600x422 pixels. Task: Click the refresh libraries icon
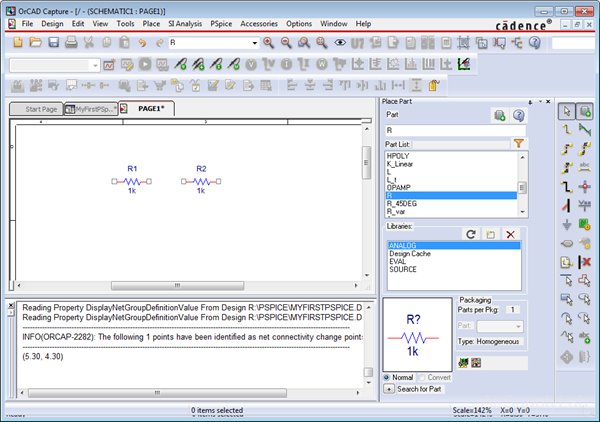click(471, 233)
